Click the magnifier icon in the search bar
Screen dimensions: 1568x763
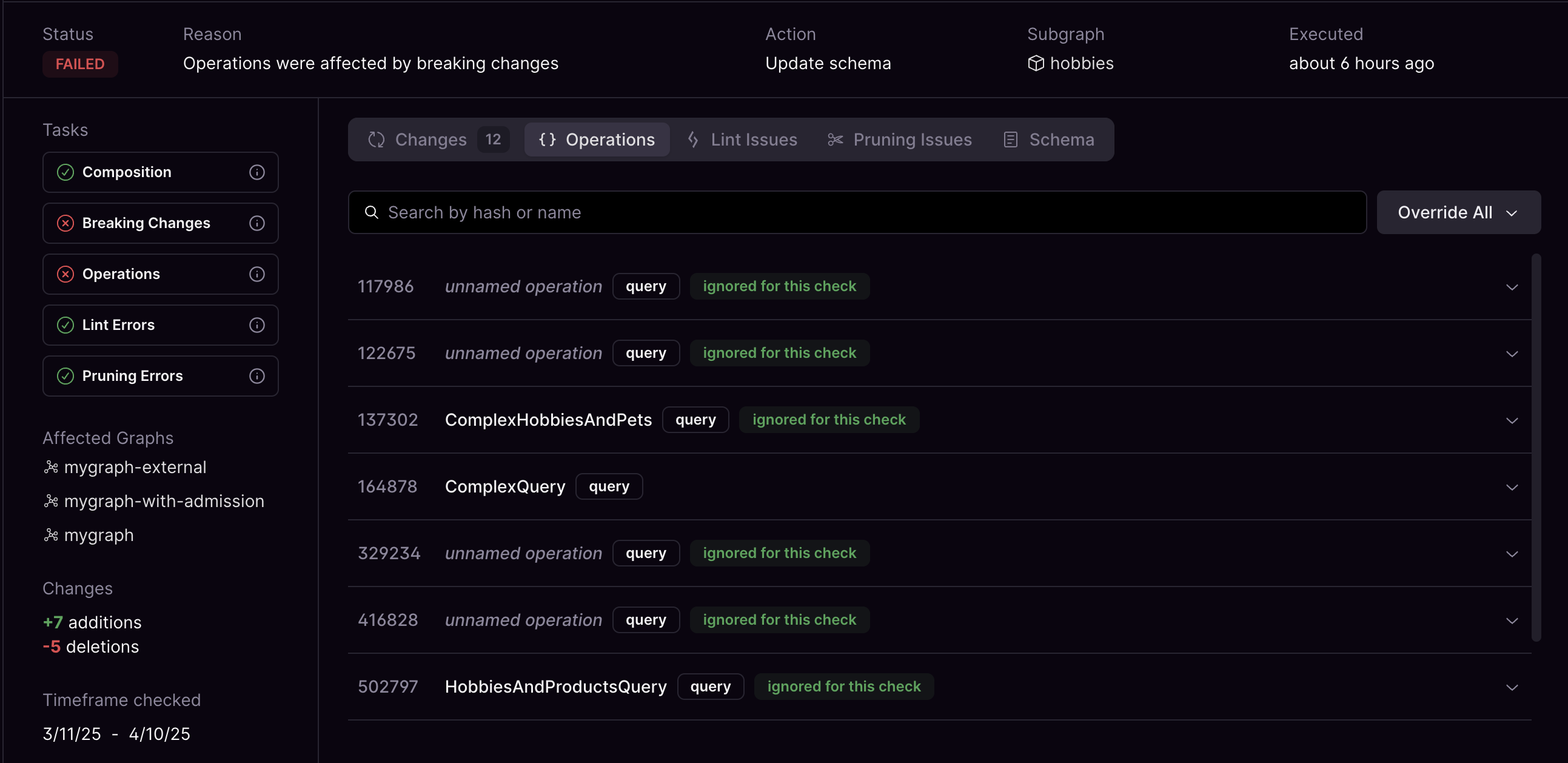(371, 212)
